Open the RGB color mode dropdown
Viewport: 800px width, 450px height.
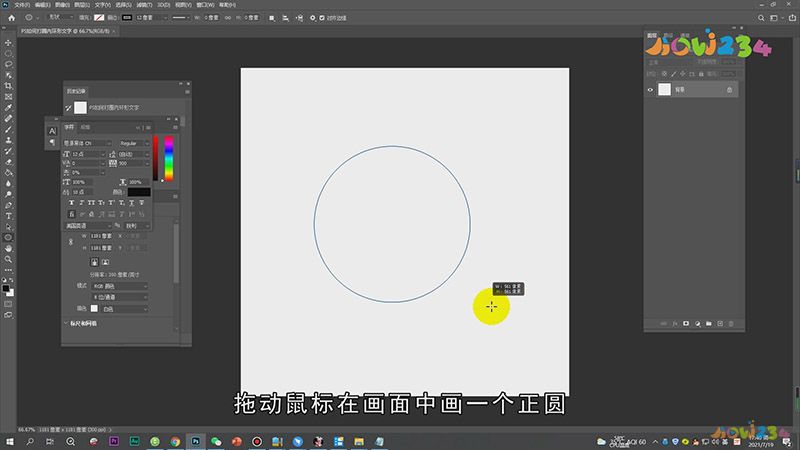(x=120, y=286)
